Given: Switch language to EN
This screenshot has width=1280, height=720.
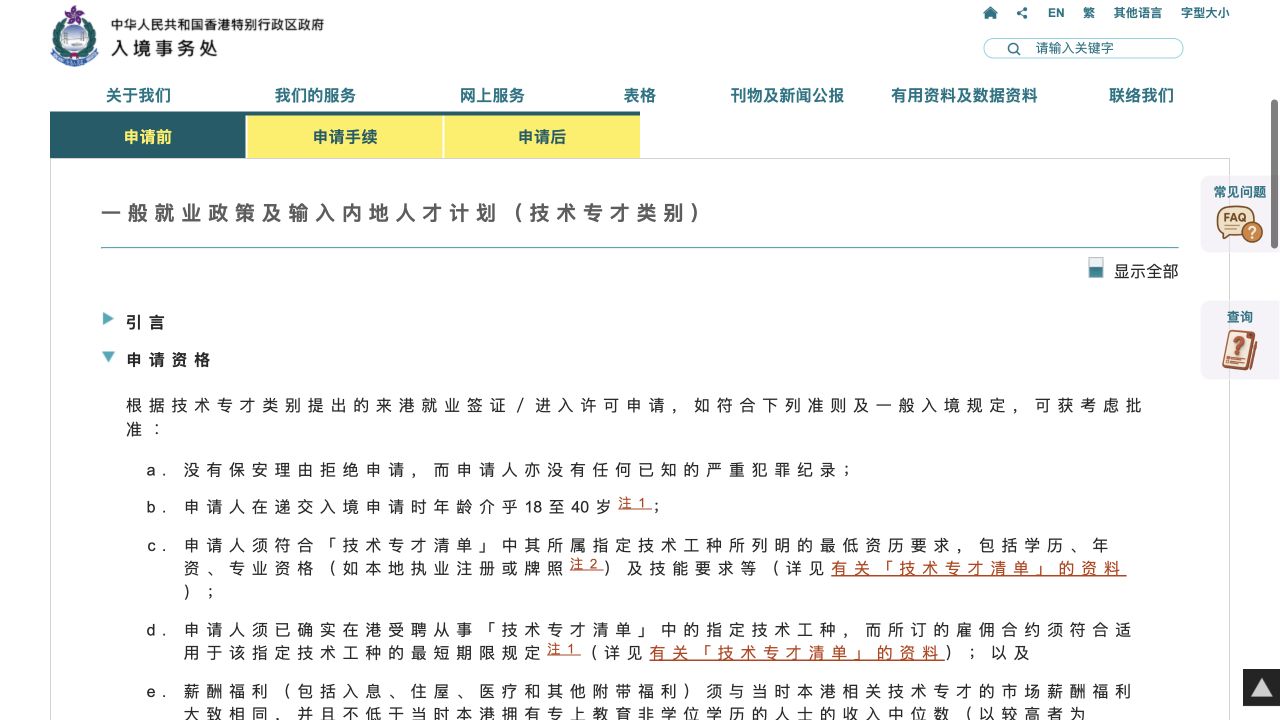Looking at the screenshot, I should click(x=1056, y=13).
